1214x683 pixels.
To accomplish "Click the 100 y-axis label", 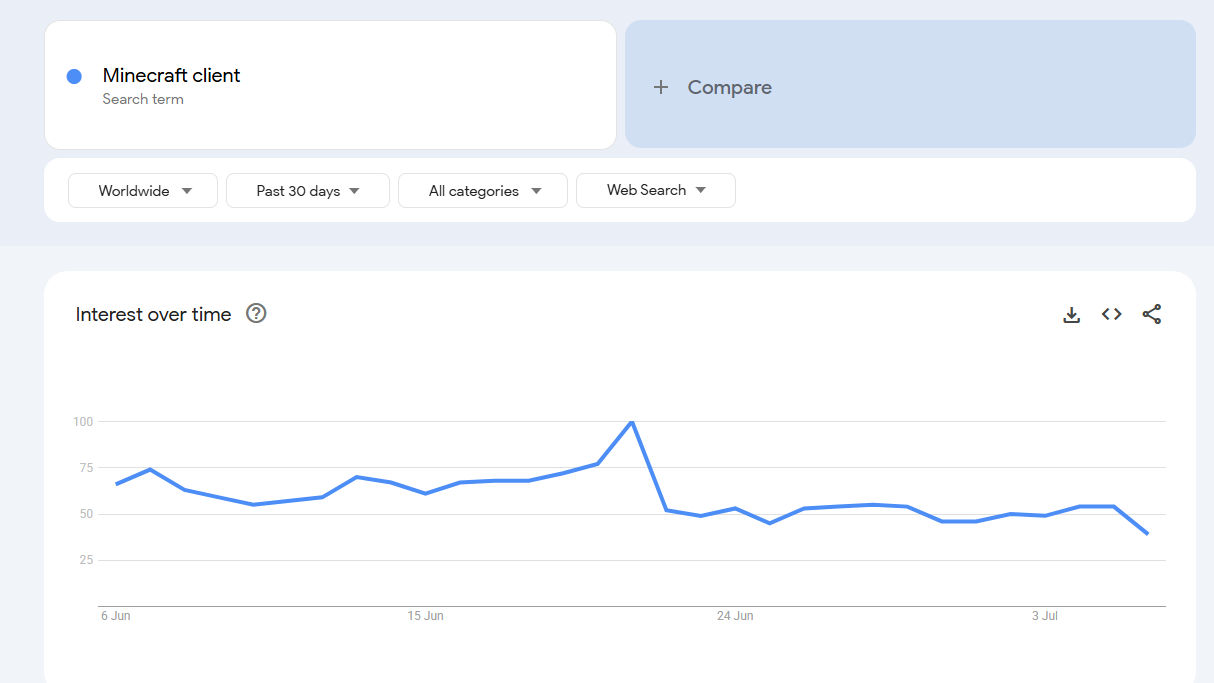I will (x=83, y=422).
